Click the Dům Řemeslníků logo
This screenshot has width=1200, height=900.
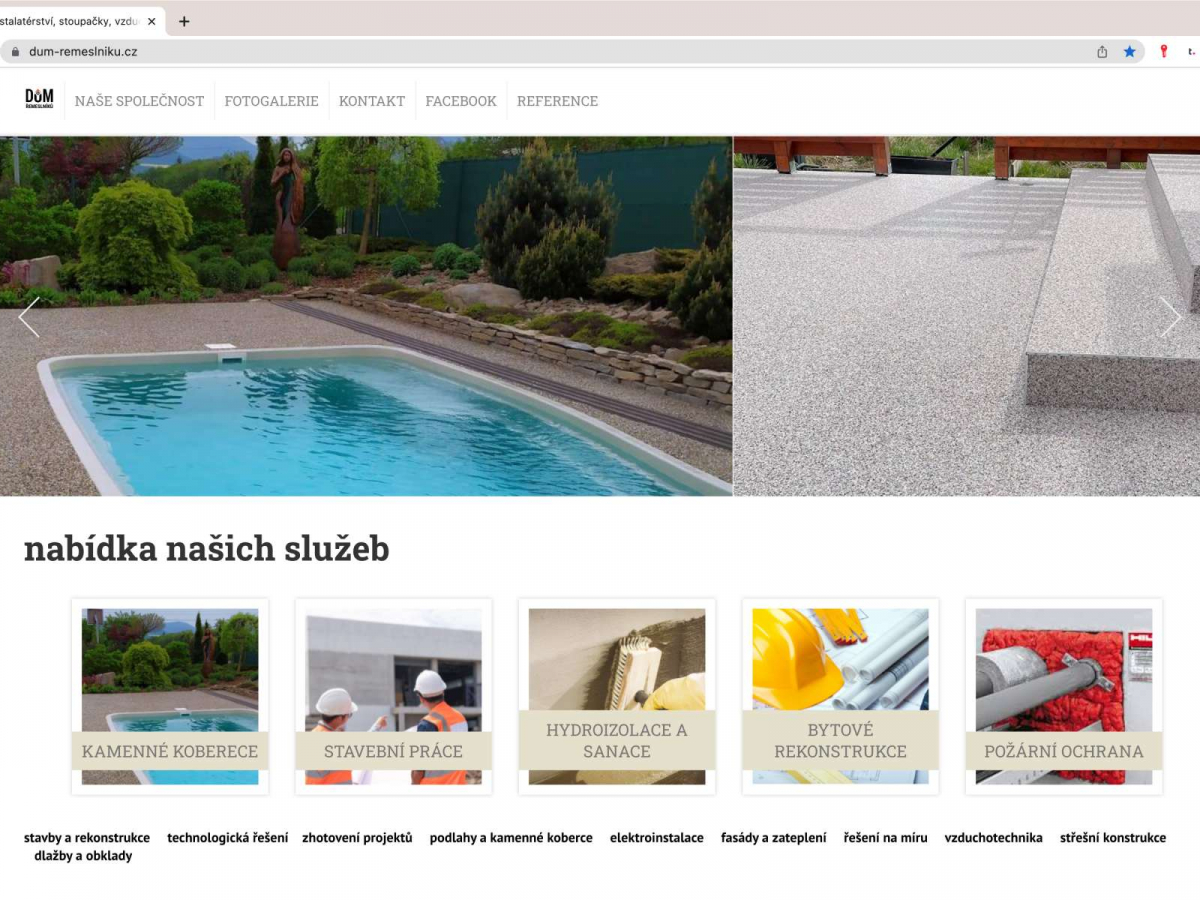40,99
